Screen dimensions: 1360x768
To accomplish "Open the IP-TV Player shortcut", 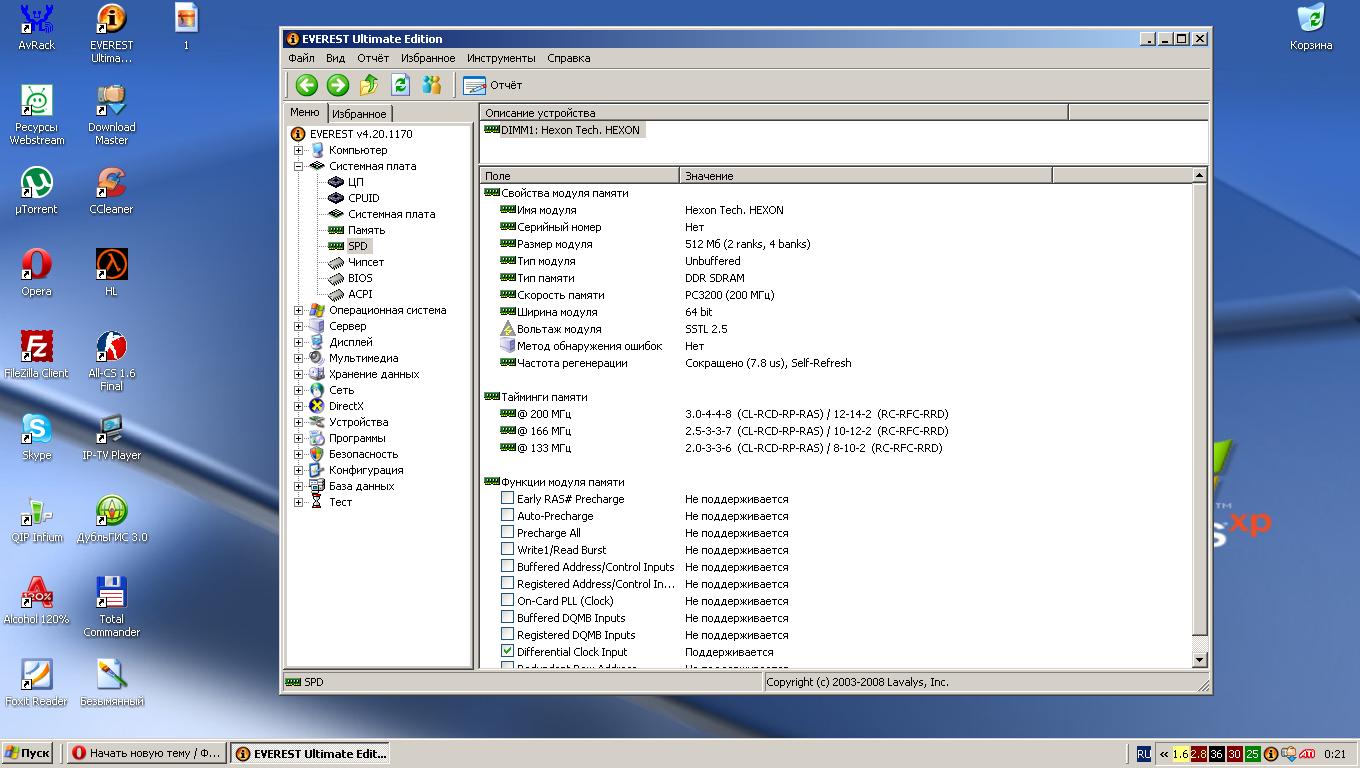I will pyautogui.click(x=111, y=437).
